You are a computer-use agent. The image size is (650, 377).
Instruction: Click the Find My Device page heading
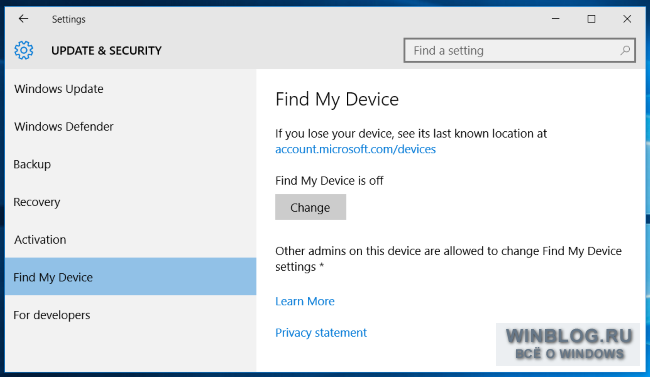coord(337,100)
